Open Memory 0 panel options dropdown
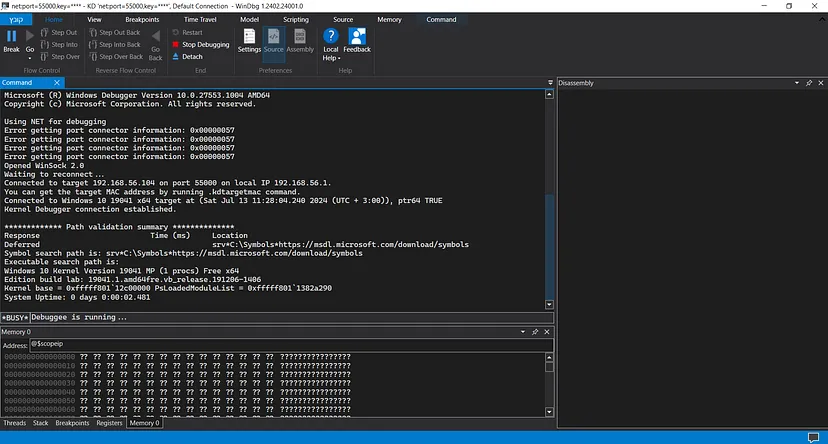The height and width of the screenshot is (444, 828). pyautogui.click(x=523, y=332)
